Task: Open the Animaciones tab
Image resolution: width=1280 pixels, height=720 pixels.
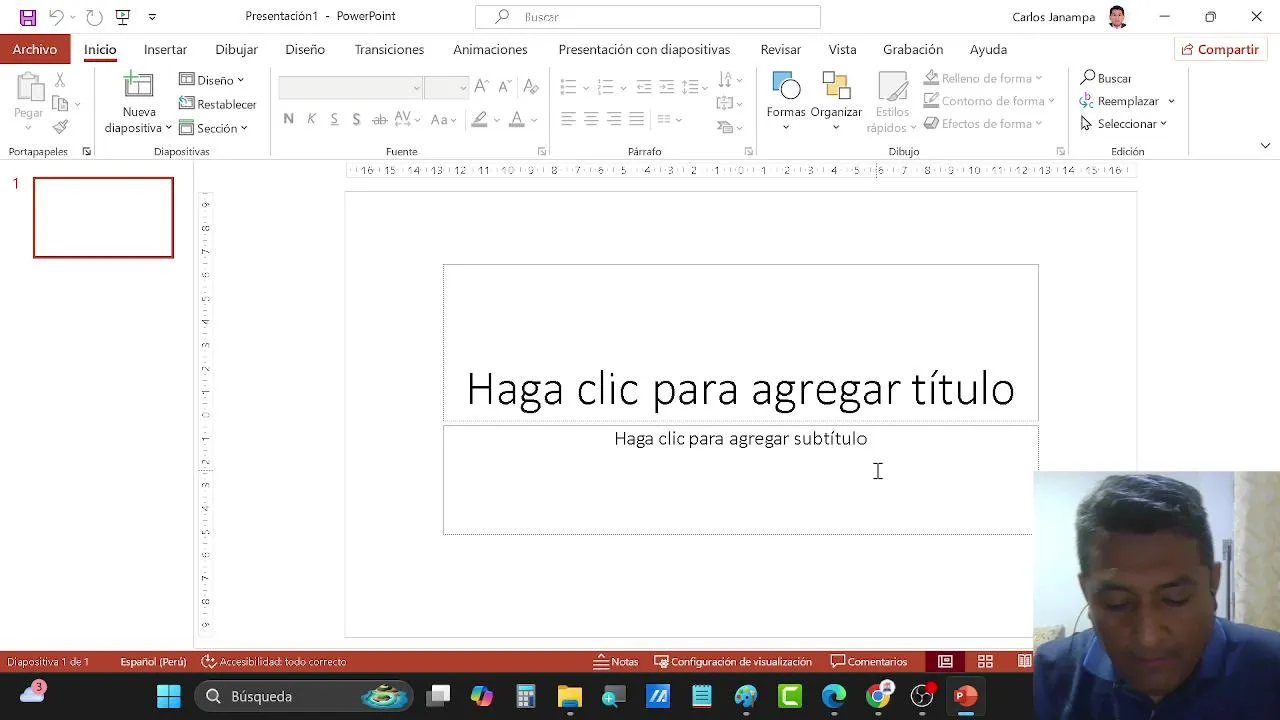Action: pyautogui.click(x=490, y=49)
